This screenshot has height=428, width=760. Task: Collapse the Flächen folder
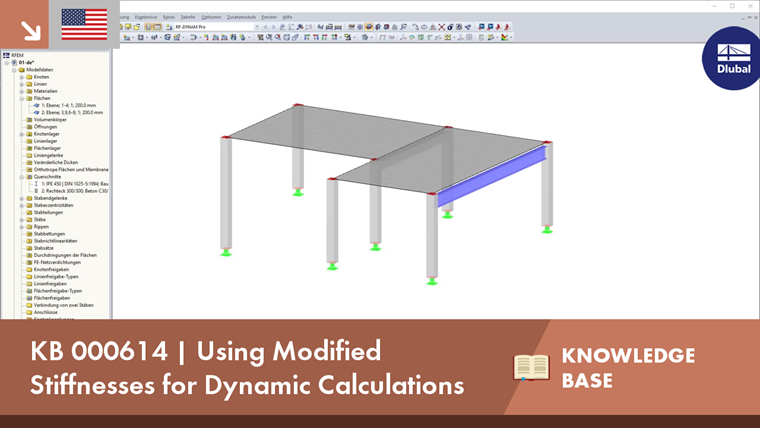click(x=21, y=98)
